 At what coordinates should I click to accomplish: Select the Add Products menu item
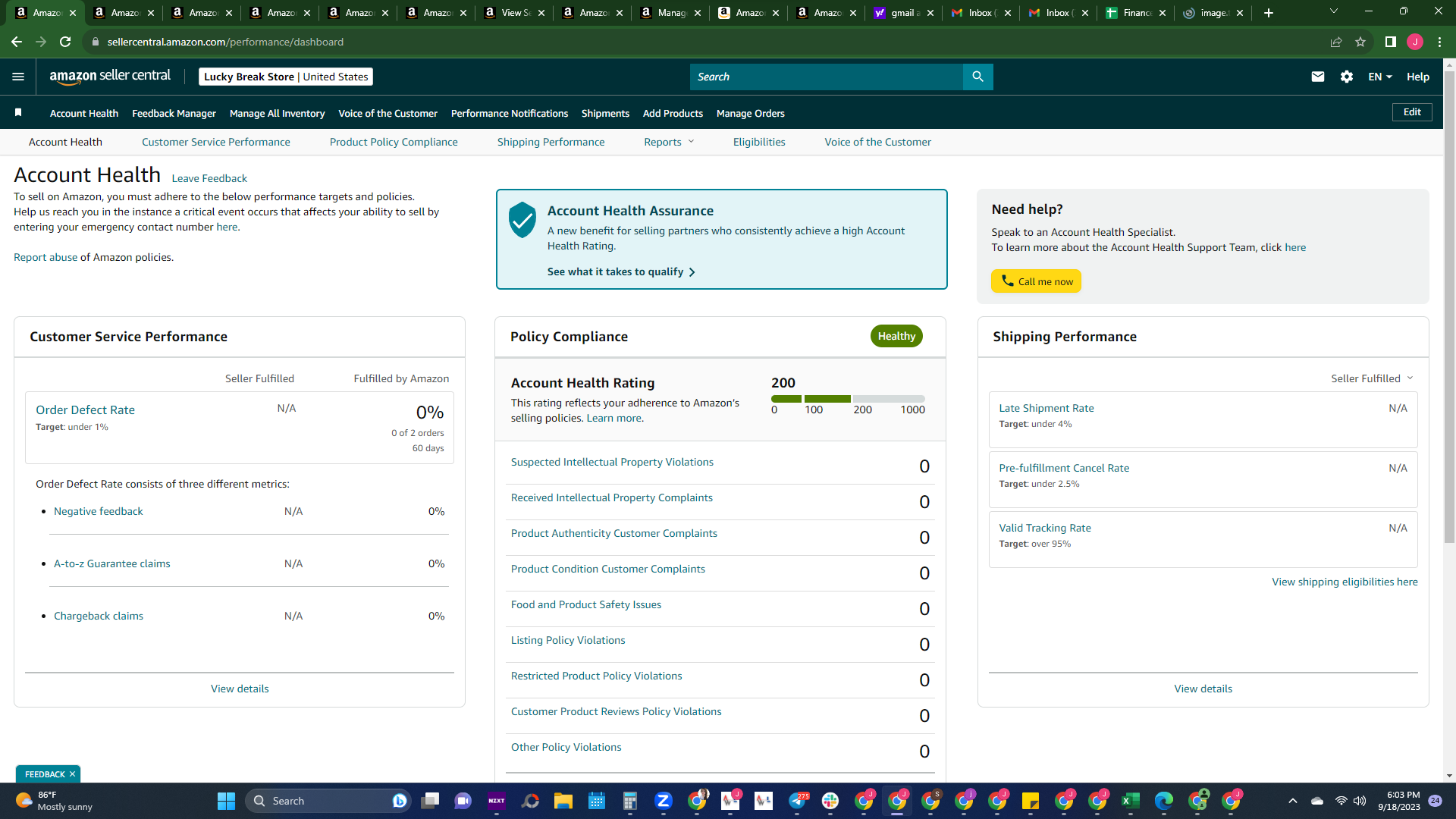click(673, 113)
